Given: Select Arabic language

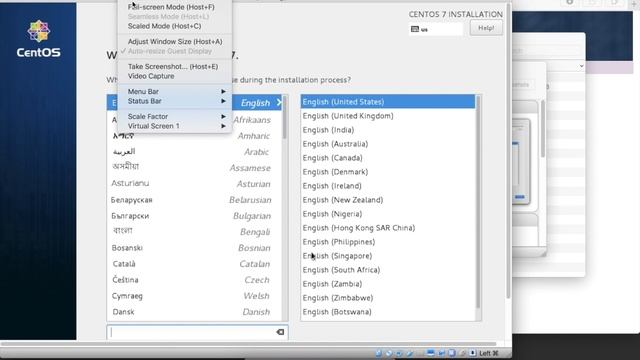Looking at the screenshot, I should 195,152.
